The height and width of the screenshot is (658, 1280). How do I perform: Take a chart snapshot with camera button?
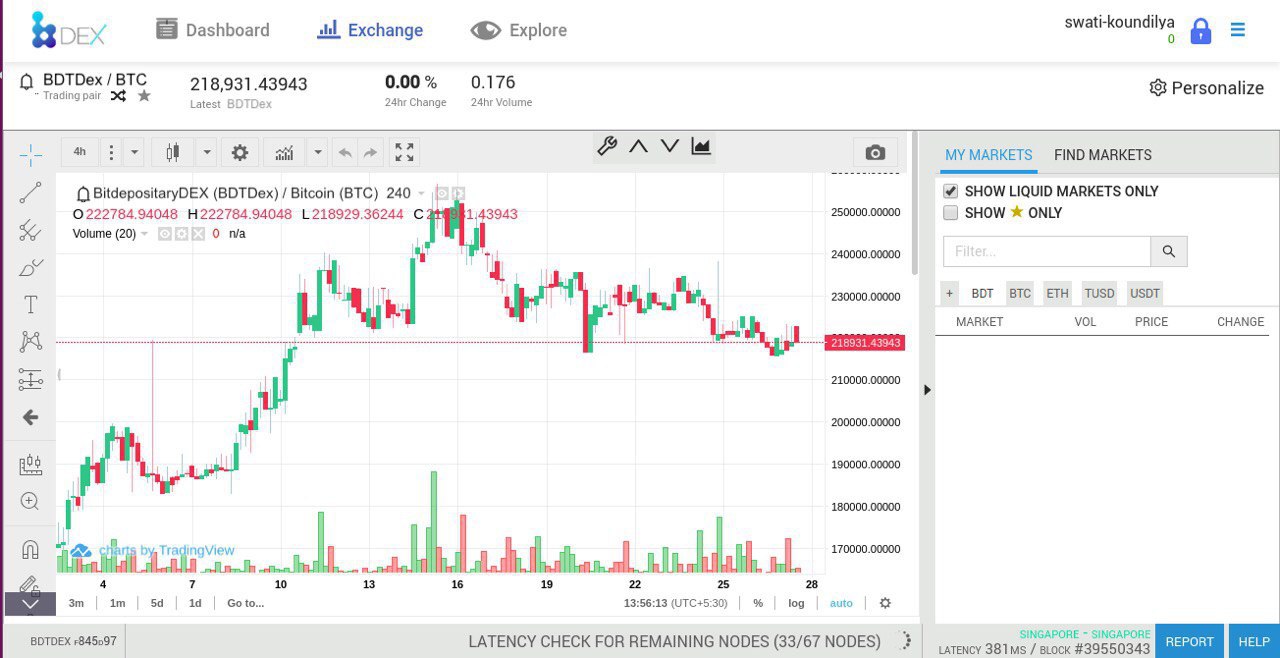click(x=875, y=152)
